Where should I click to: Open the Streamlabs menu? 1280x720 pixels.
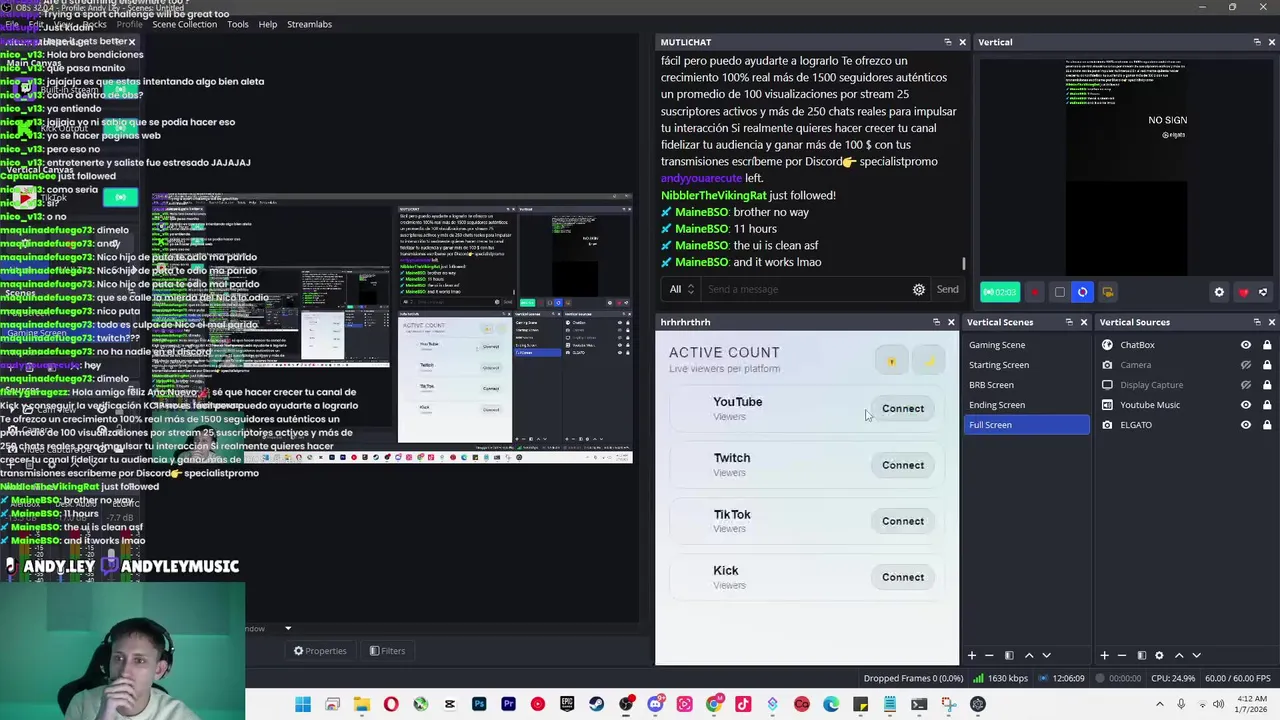click(x=309, y=24)
